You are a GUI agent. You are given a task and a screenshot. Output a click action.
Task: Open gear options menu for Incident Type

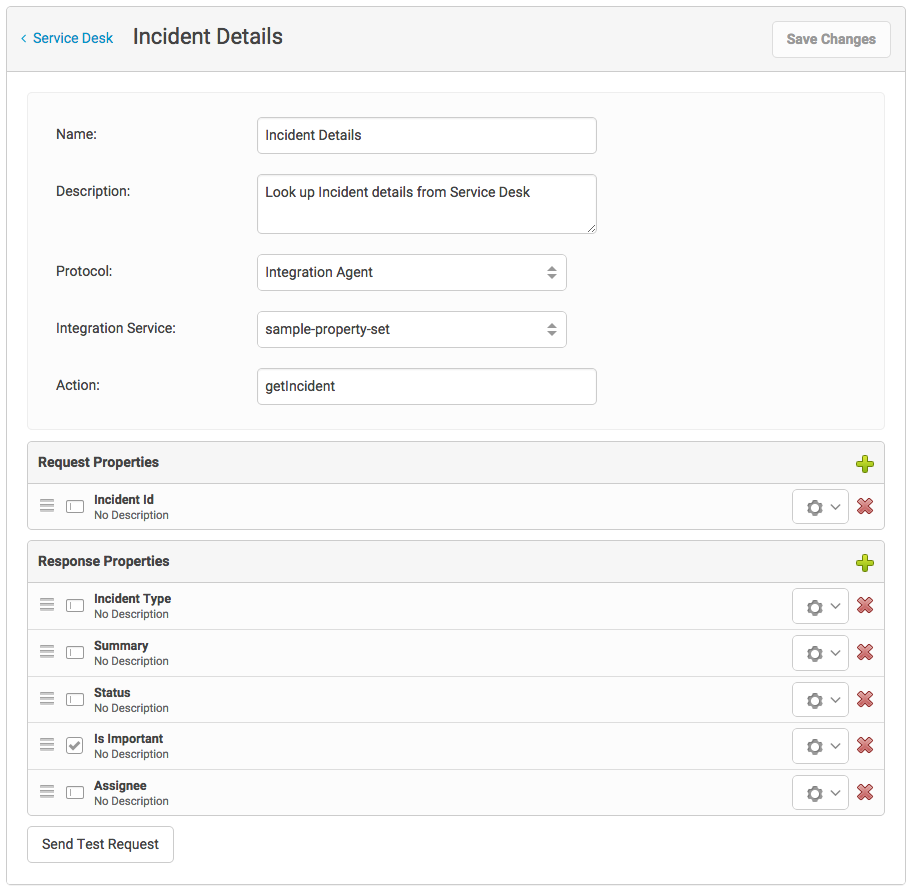pyautogui.click(x=820, y=606)
